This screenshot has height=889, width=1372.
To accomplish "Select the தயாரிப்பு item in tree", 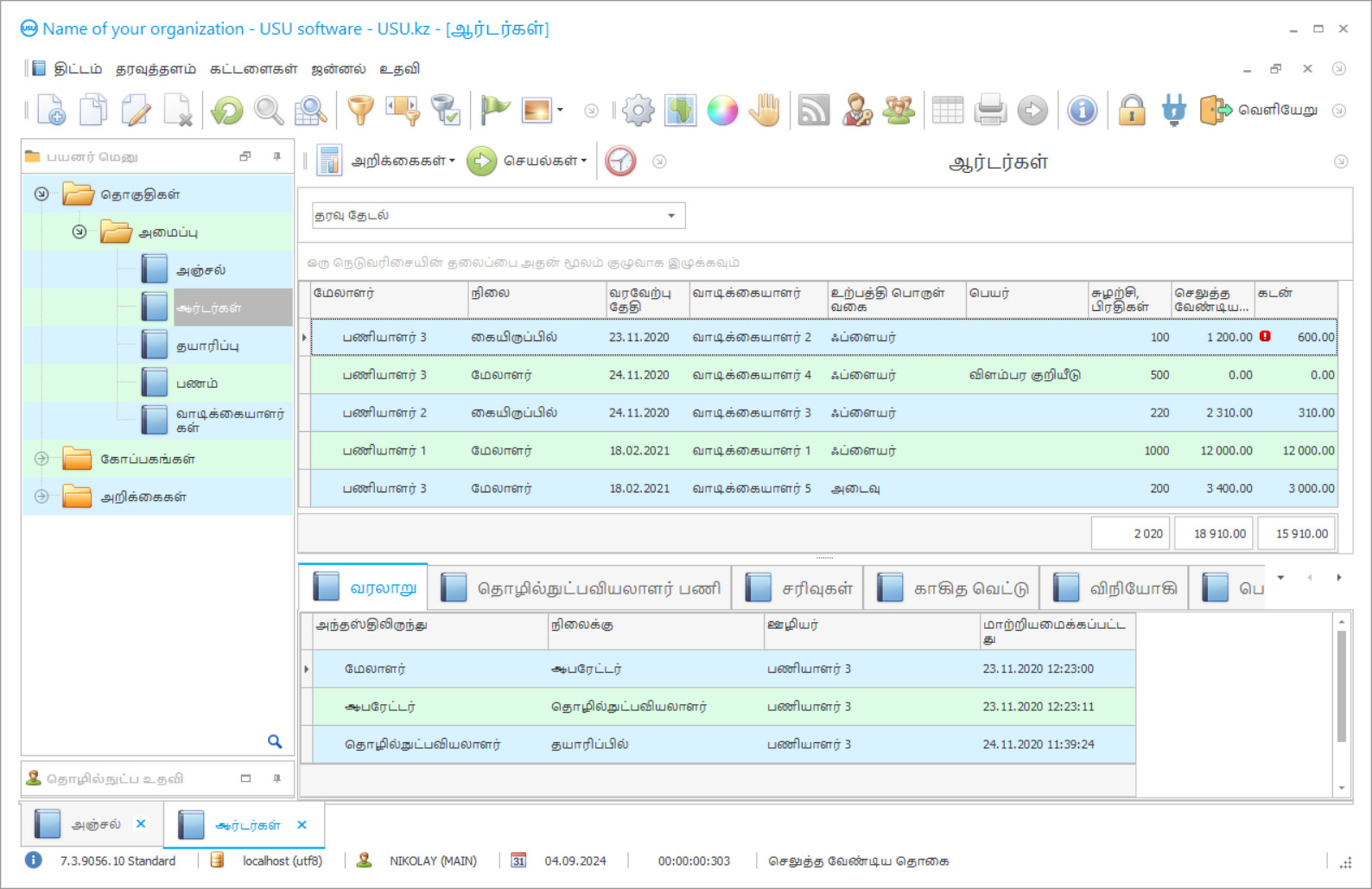I will (x=207, y=346).
